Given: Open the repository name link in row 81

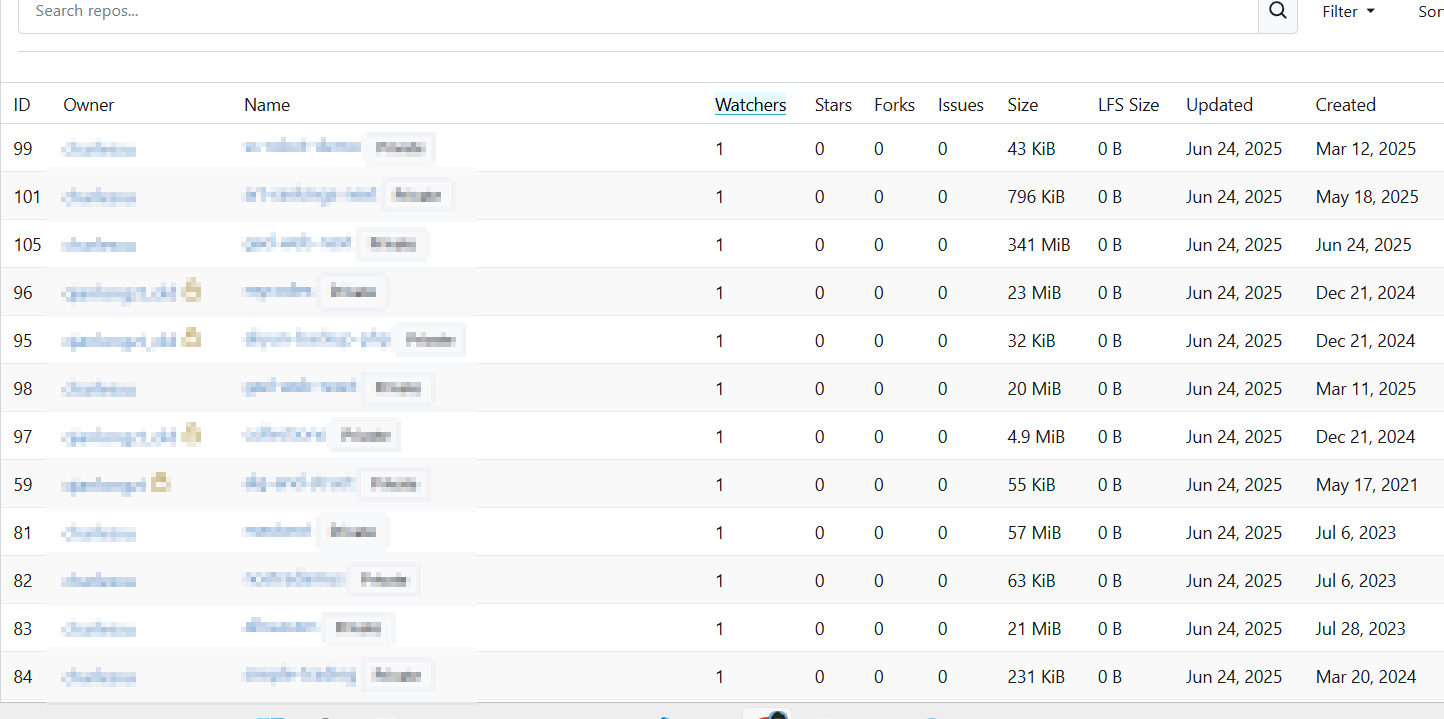Looking at the screenshot, I should click(x=277, y=531).
